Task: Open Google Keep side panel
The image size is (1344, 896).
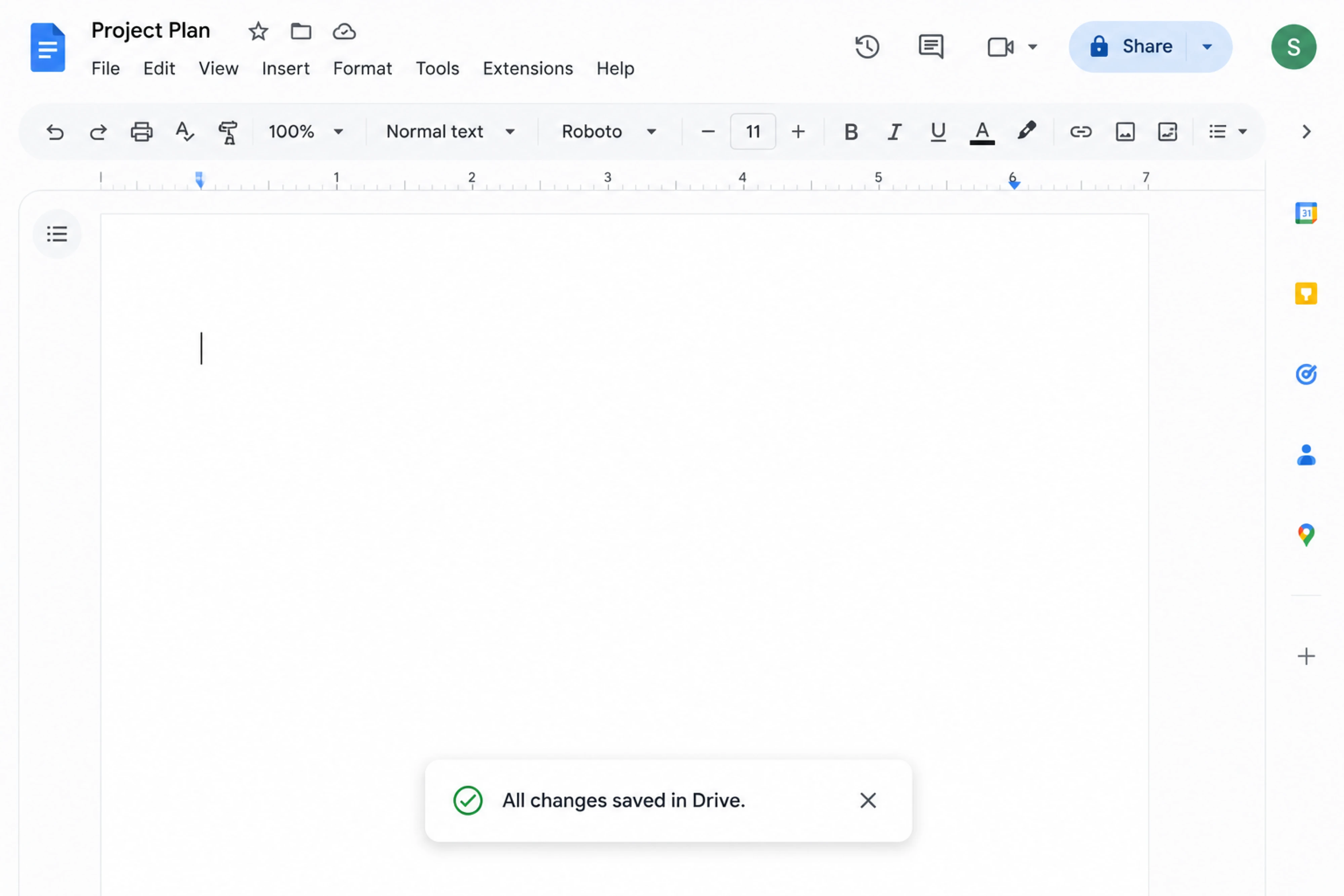Action: [1306, 294]
